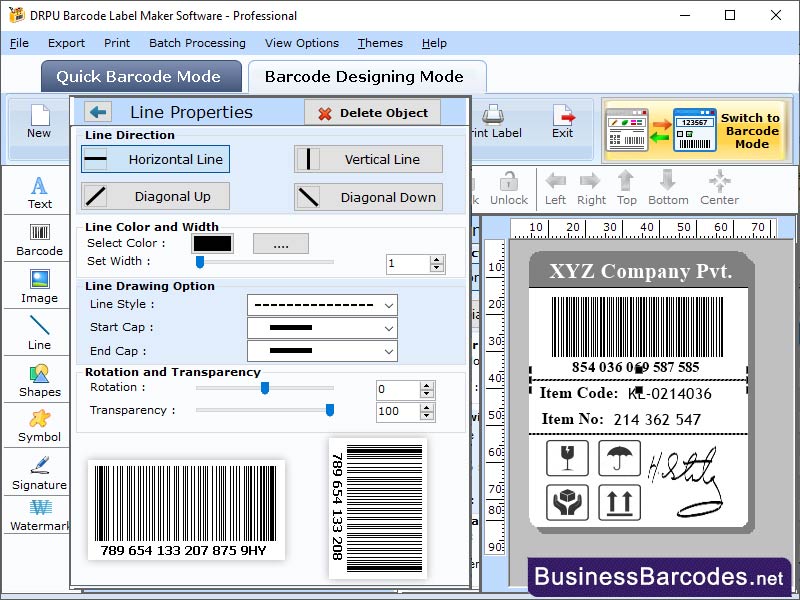Choose the Signature tool
The height and width of the screenshot is (600, 800).
(x=39, y=473)
